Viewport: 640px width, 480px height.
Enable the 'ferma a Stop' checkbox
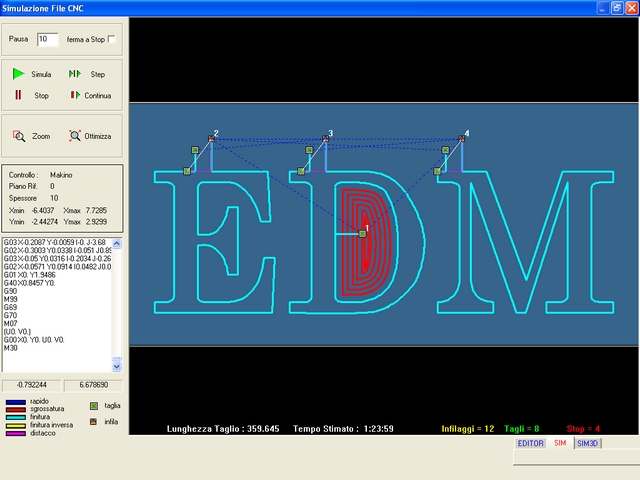coord(111,39)
